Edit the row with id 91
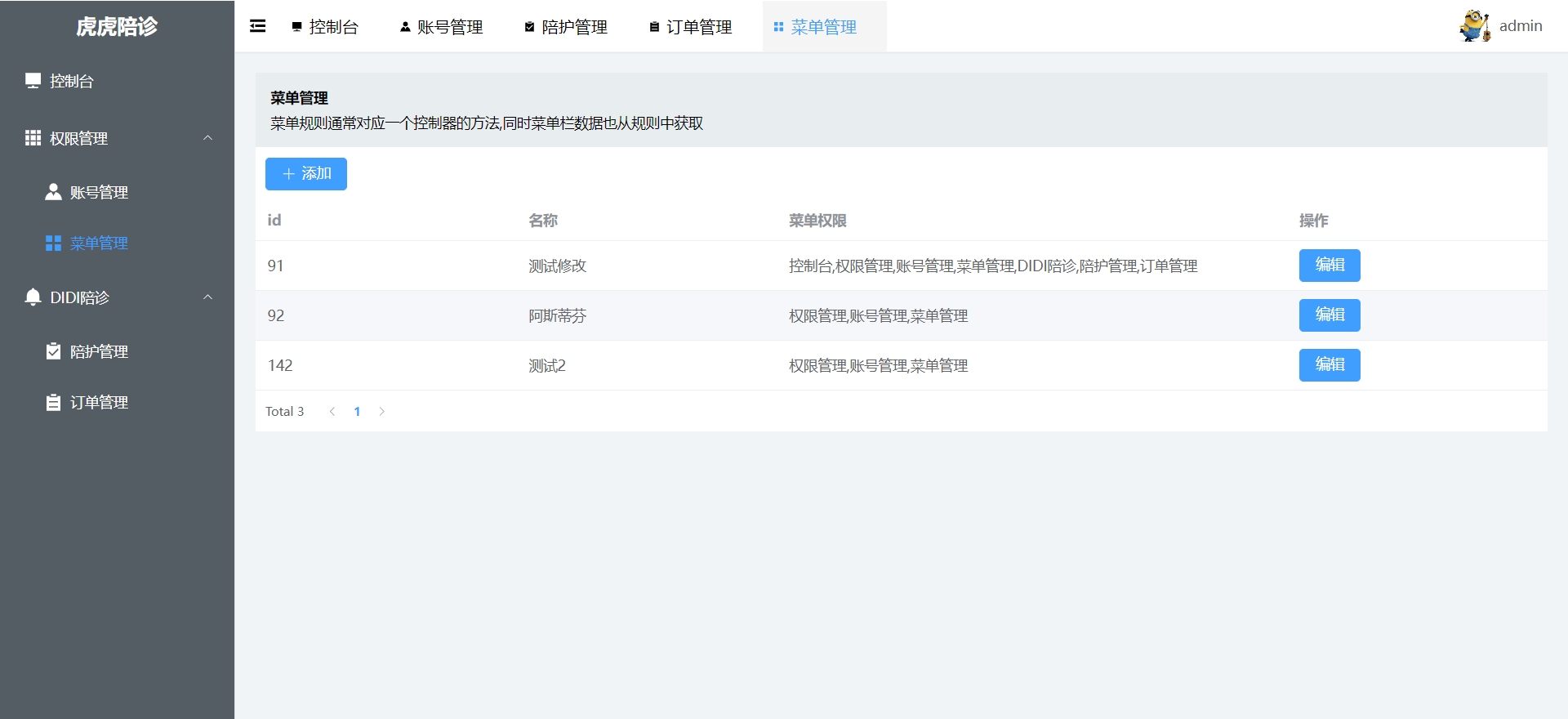 pyautogui.click(x=1329, y=266)
